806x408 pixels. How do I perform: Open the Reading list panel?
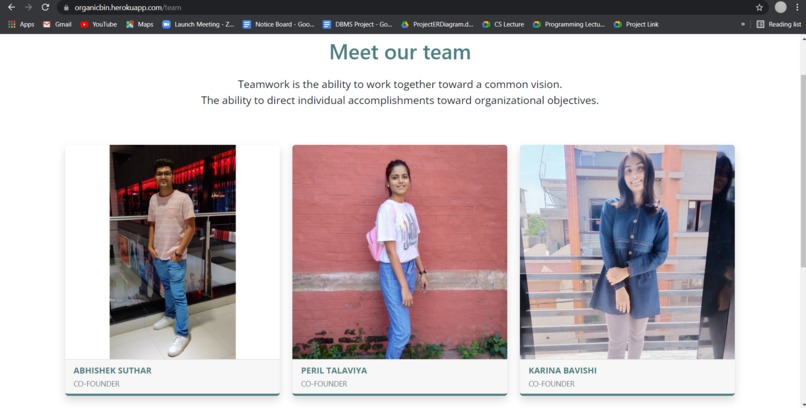[x=779, y=24]
